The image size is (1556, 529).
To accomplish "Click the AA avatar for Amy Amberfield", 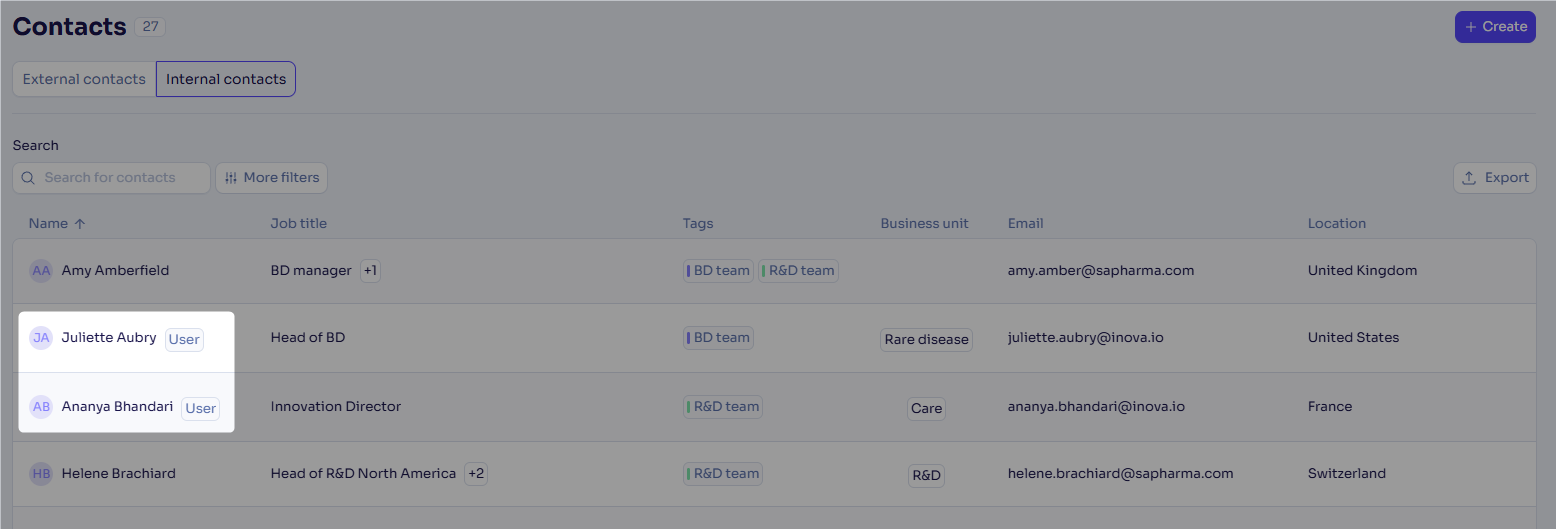I will click(x=41, y=270).
